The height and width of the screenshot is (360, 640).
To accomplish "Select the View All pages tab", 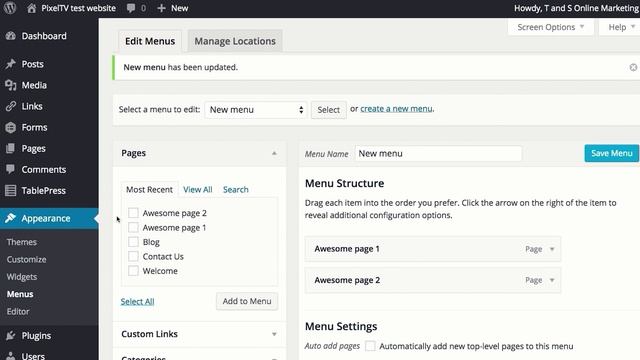I will pos(198,189).
